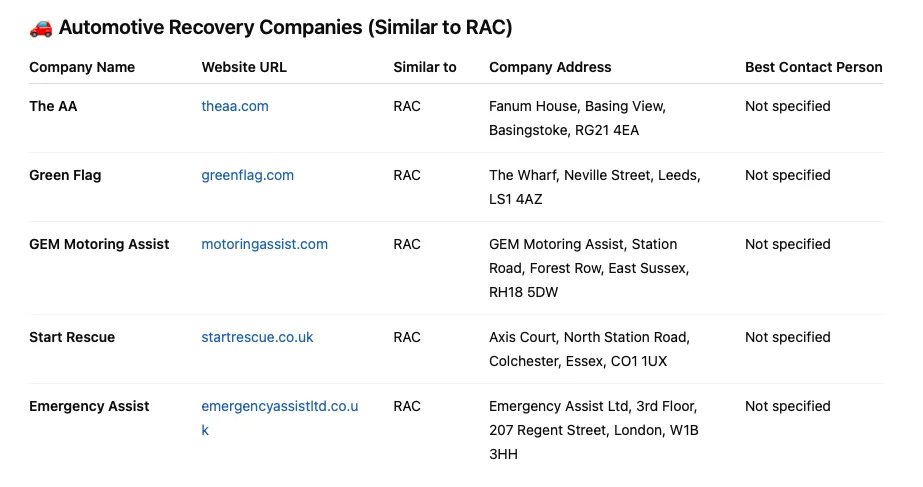
Task: Click the Fanum House Basingstoke address
Action: coord(577,118)
